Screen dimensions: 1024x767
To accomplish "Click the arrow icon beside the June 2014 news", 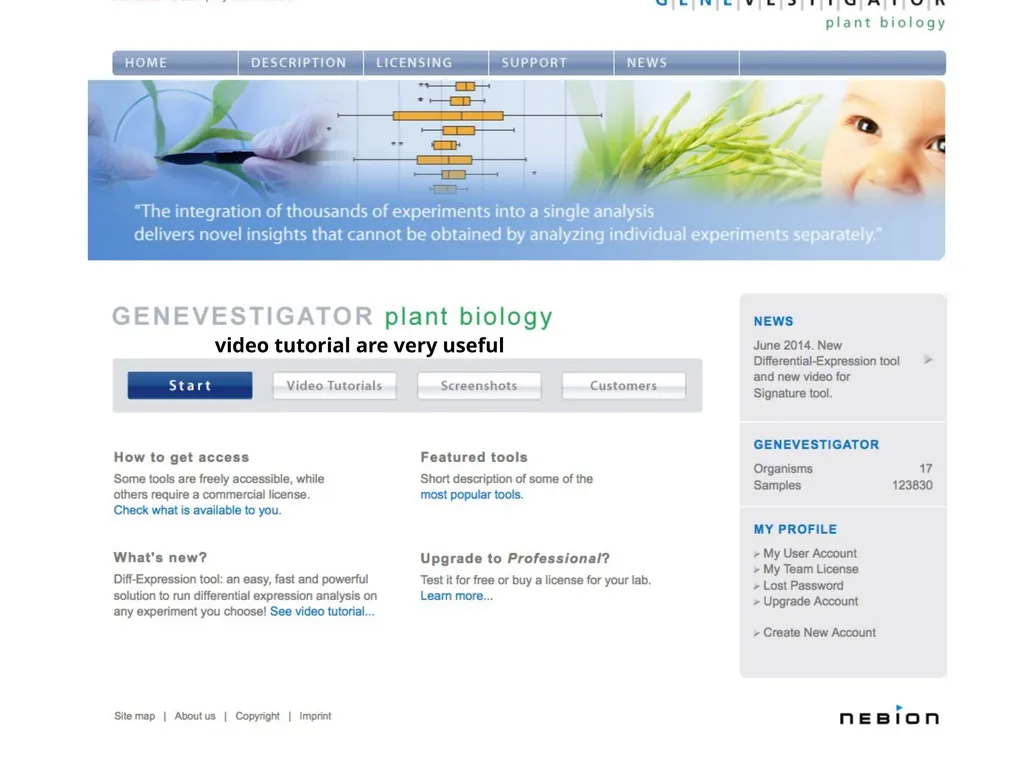I will (x=928, y=359).
